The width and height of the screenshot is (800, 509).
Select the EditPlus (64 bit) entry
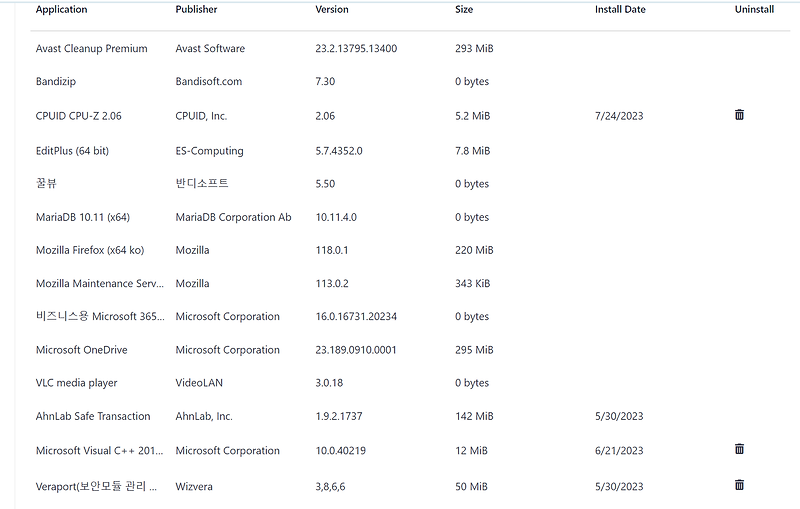pos(72,151)
